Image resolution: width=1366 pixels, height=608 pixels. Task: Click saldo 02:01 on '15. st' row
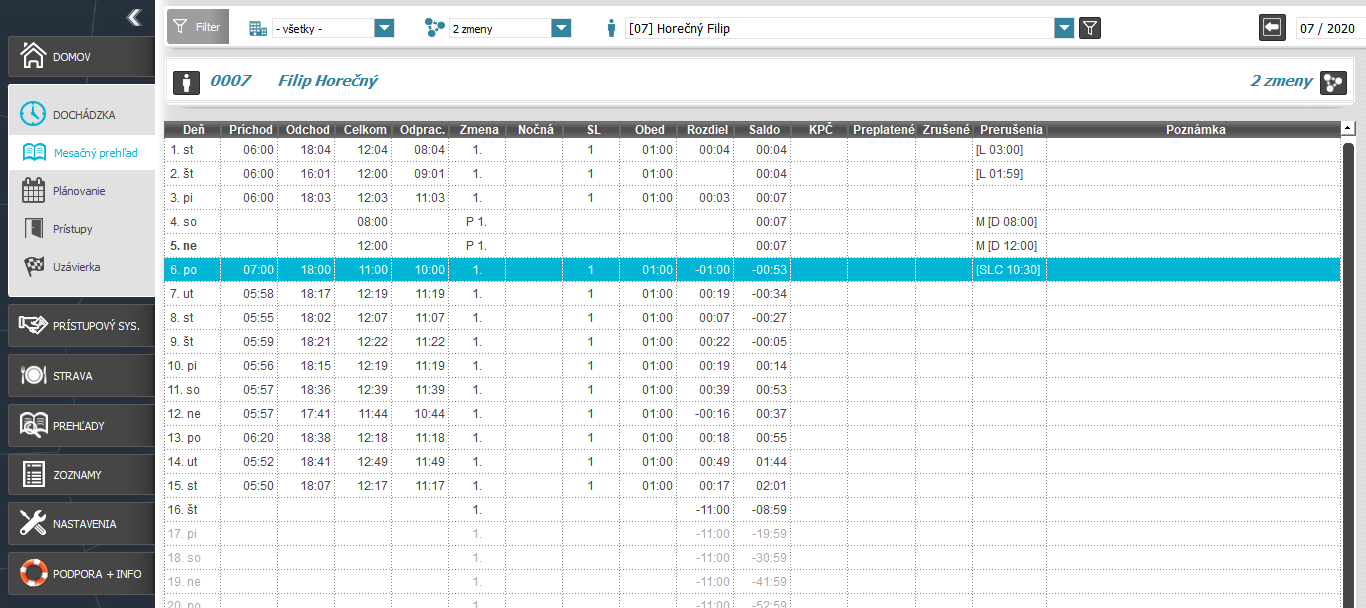point(772,486)
